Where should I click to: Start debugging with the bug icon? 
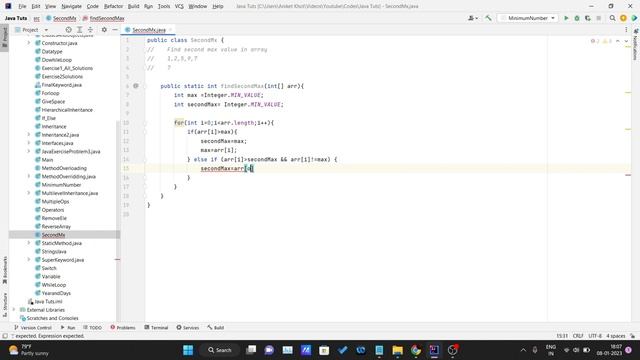coord(577,18)
